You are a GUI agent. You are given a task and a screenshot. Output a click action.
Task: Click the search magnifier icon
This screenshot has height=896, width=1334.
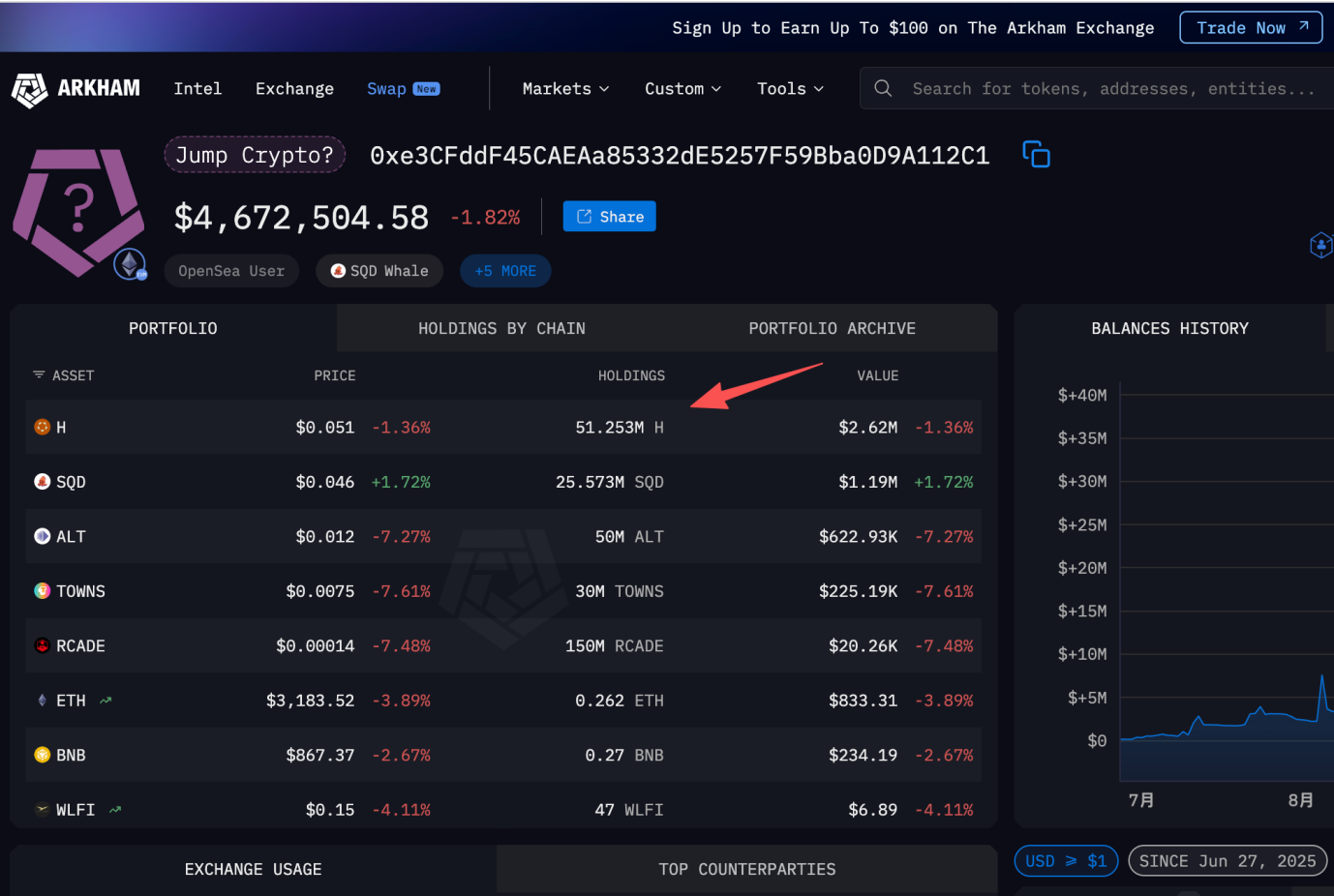coord(883,89)
